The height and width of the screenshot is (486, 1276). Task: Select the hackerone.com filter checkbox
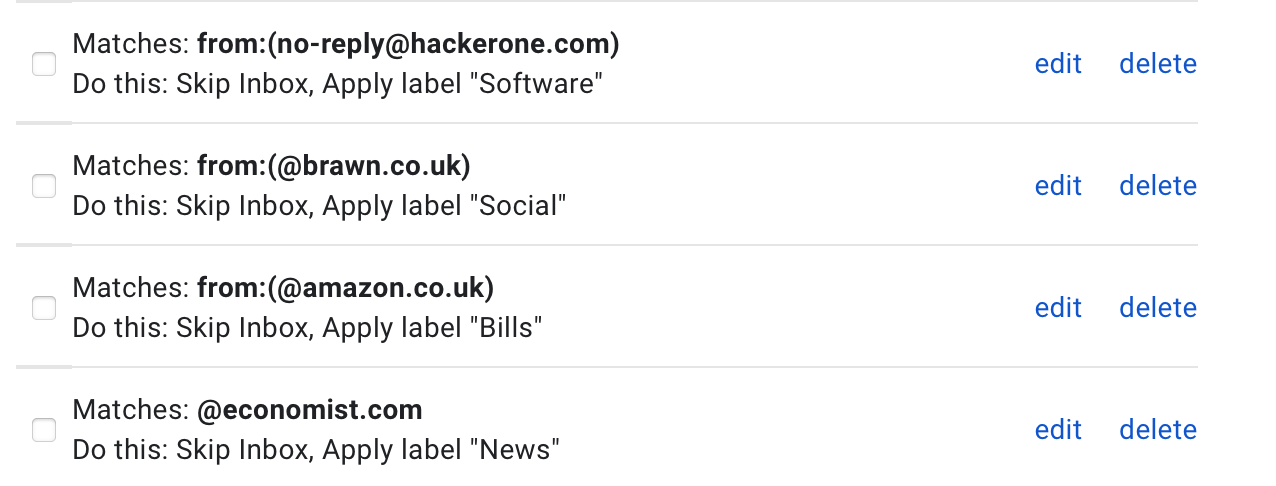coord(44,64)
